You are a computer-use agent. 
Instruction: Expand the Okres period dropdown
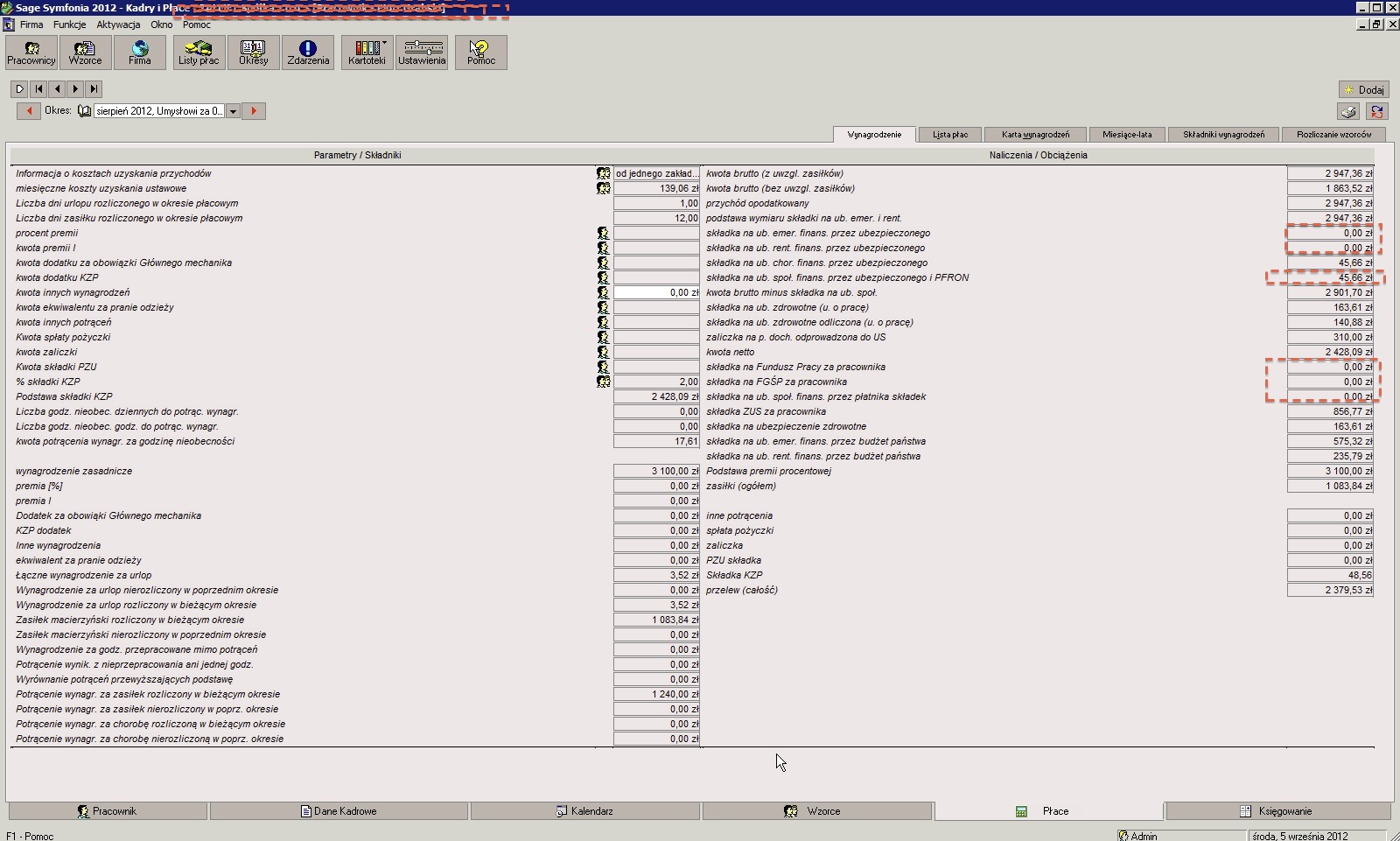pyautogui.click(x=233, y=111)
